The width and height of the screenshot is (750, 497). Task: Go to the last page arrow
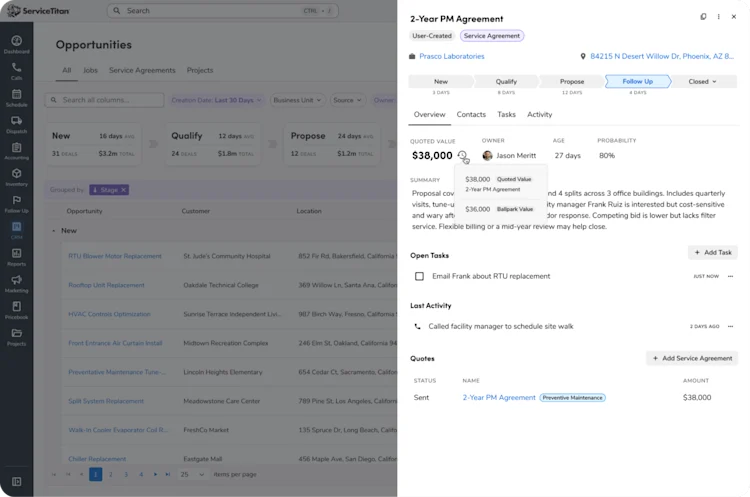coord(167,475)
